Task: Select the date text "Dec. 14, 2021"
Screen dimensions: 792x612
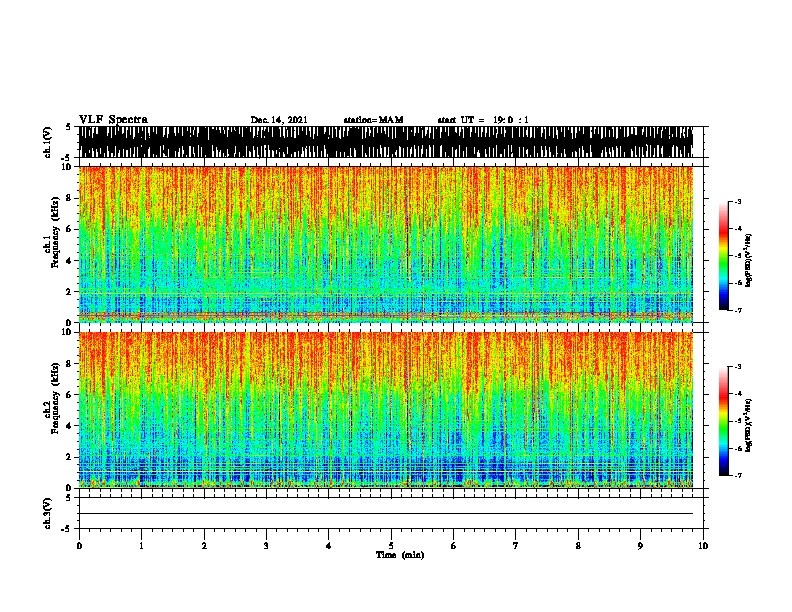Action: pos(279,120)
